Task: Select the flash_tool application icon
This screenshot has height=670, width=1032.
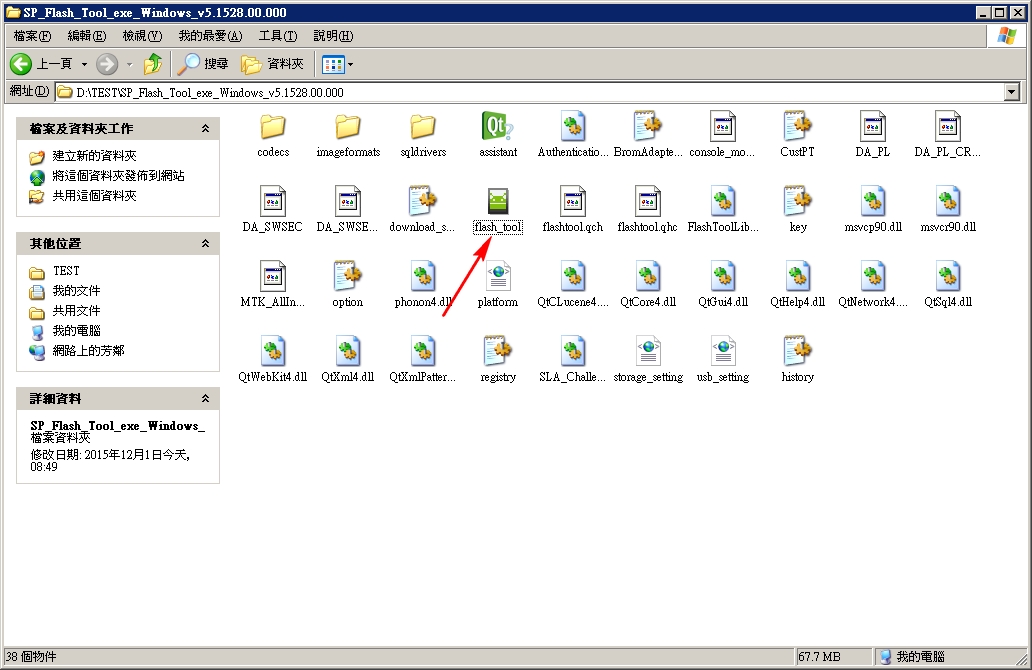Action: click(498, 201)
